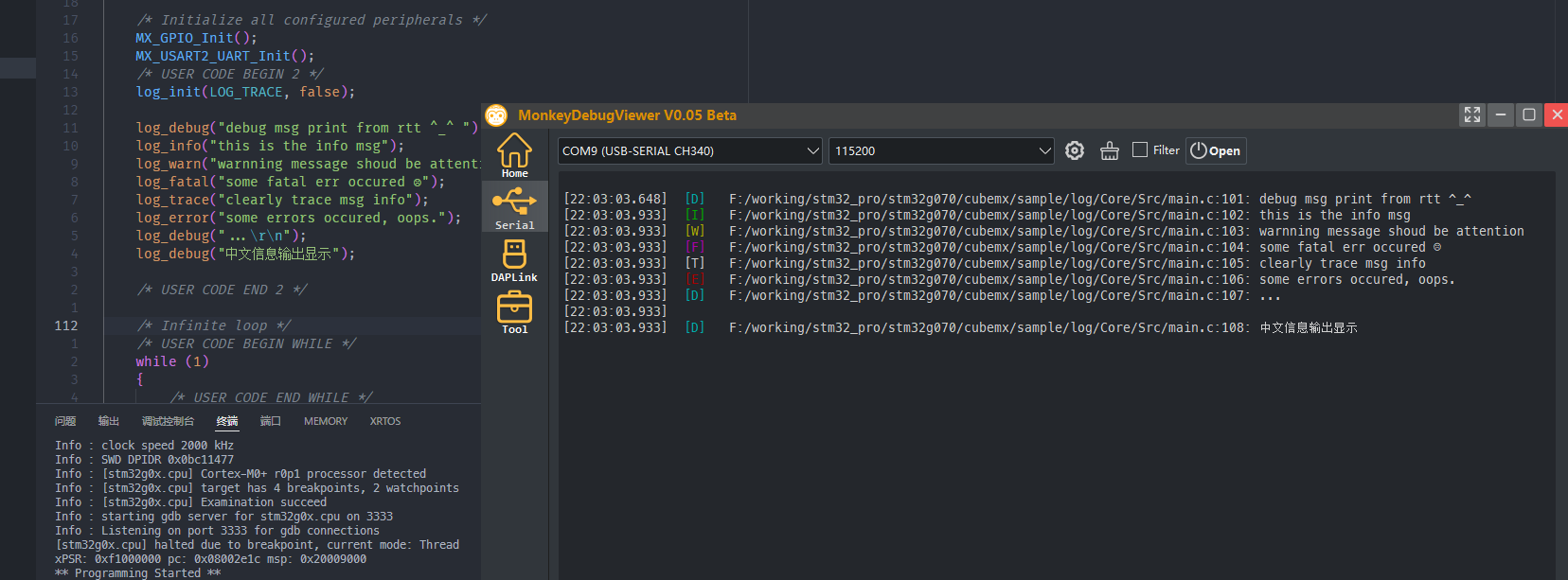Click log line ending main.c:101 debug msg
Image resolution: width=1568 pixels, height=580 pixels.
(1017, 199)
